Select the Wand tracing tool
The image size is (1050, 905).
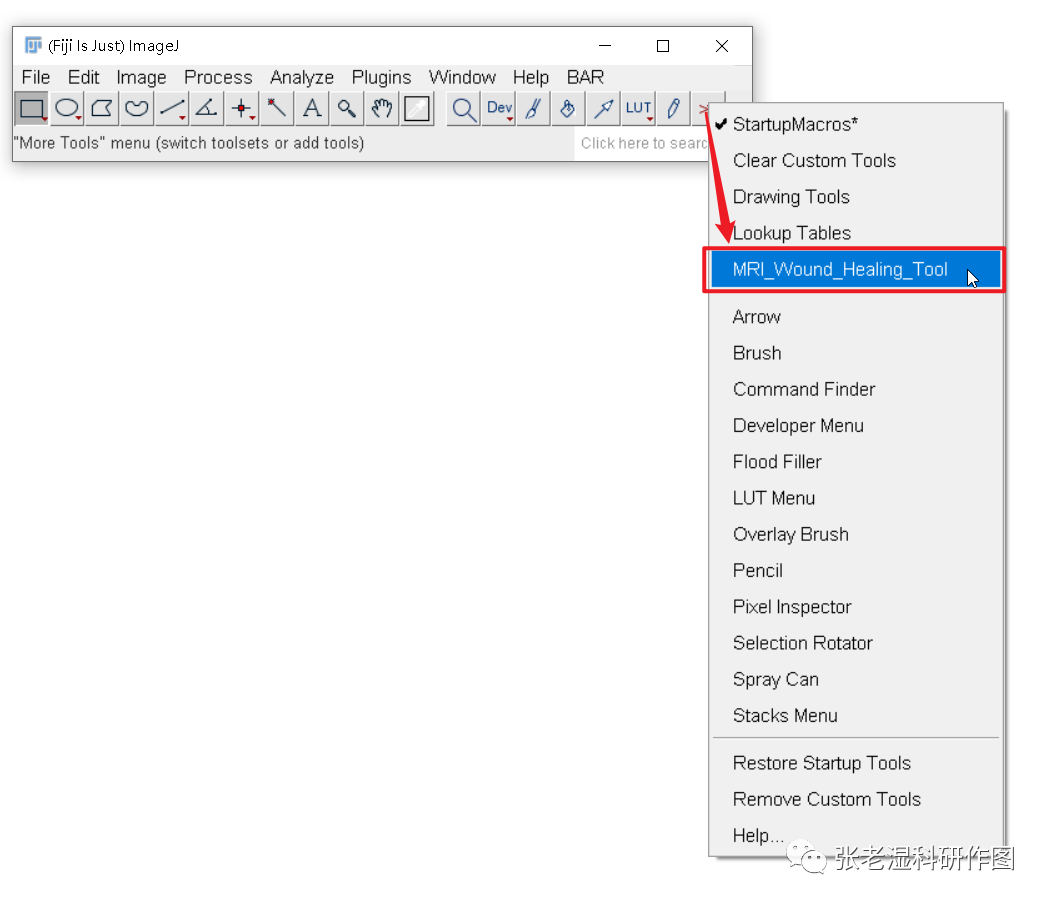coord(277,109)
